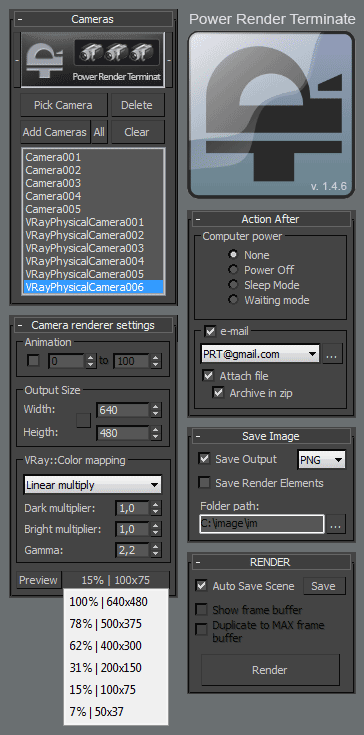
Task: Open the 15% | 100x75 preview size dropdown
Action: [116, 580]
